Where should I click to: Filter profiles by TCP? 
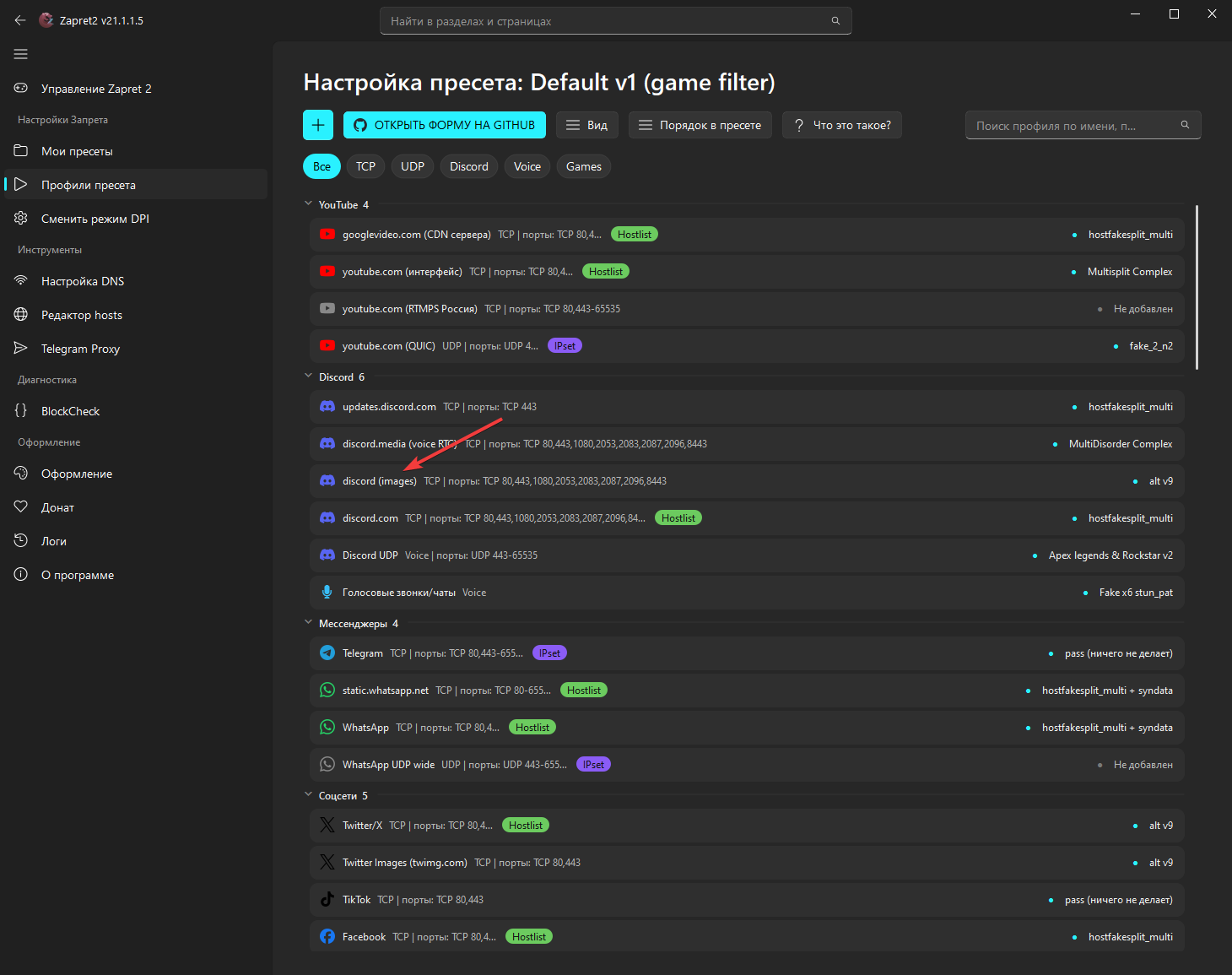365,166
